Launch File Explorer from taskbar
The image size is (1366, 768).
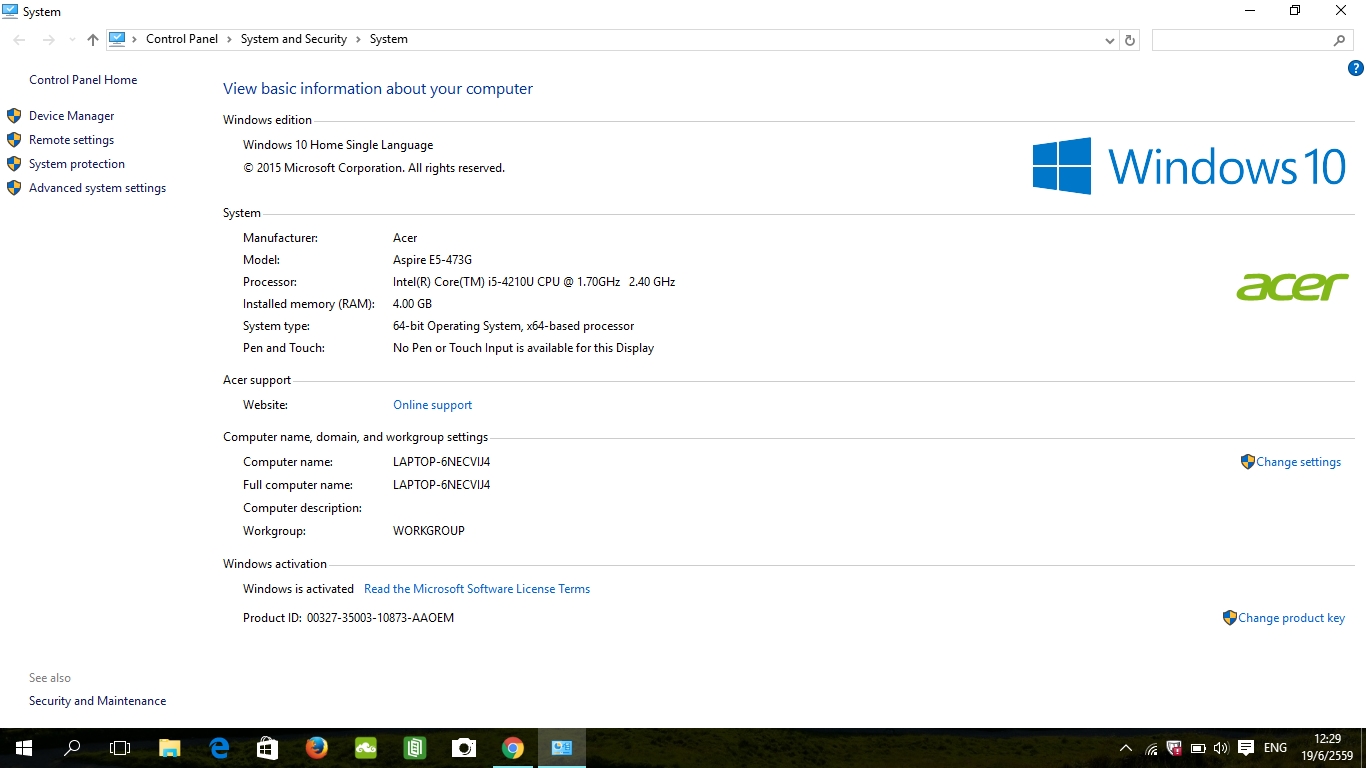169,748
